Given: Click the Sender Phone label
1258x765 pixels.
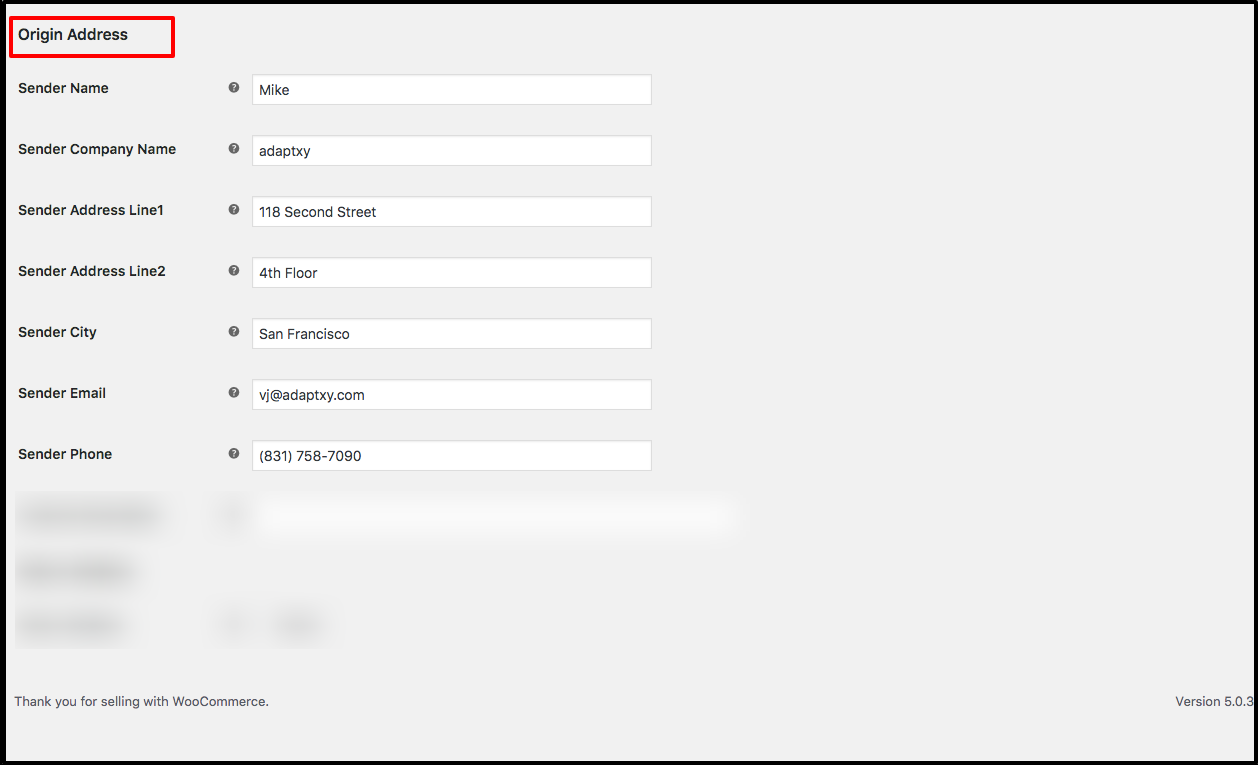Looking at the screenshot, I should pyautogui.click(x=65, y=454).
